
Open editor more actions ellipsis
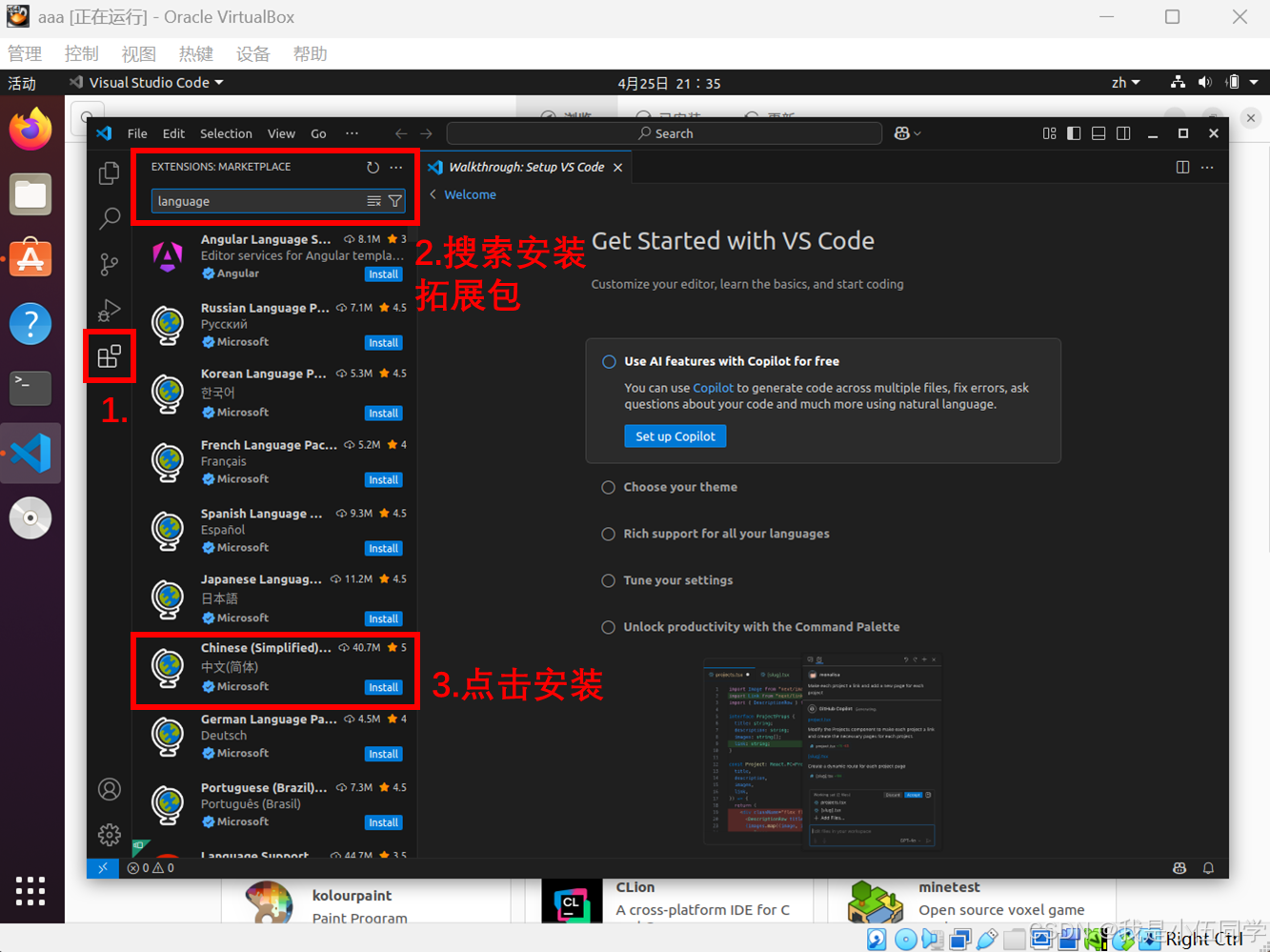[x=1207, y=167]
